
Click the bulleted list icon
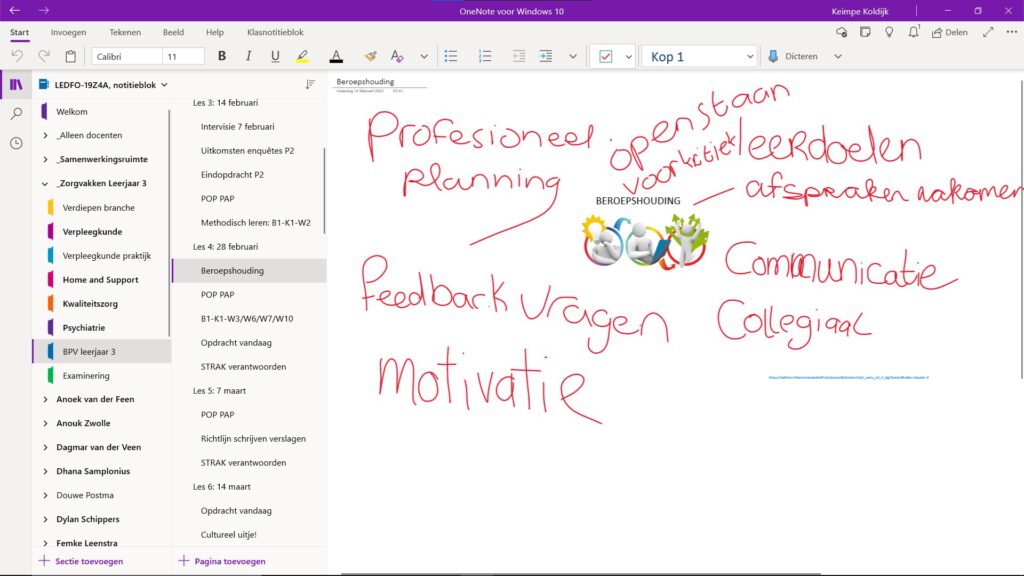(451, 57)
